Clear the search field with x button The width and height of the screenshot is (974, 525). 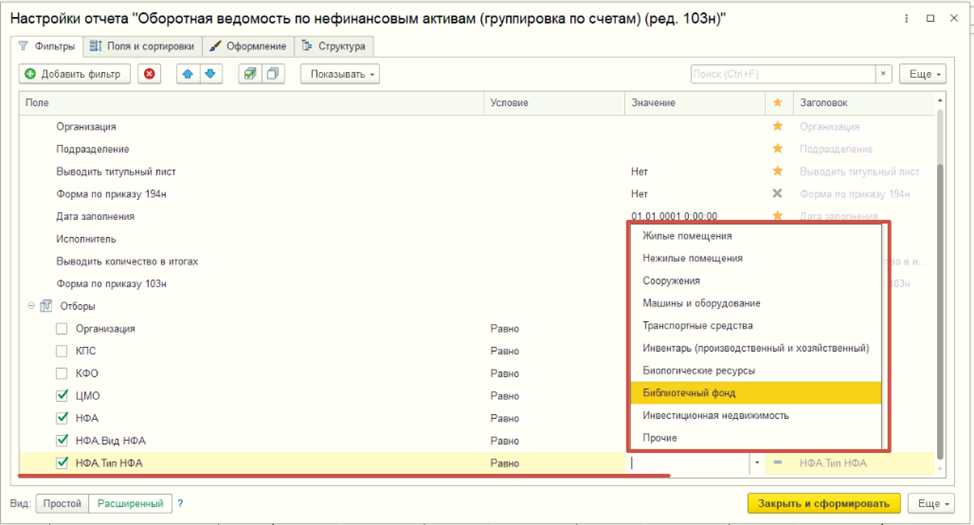[x=883, y=74]
